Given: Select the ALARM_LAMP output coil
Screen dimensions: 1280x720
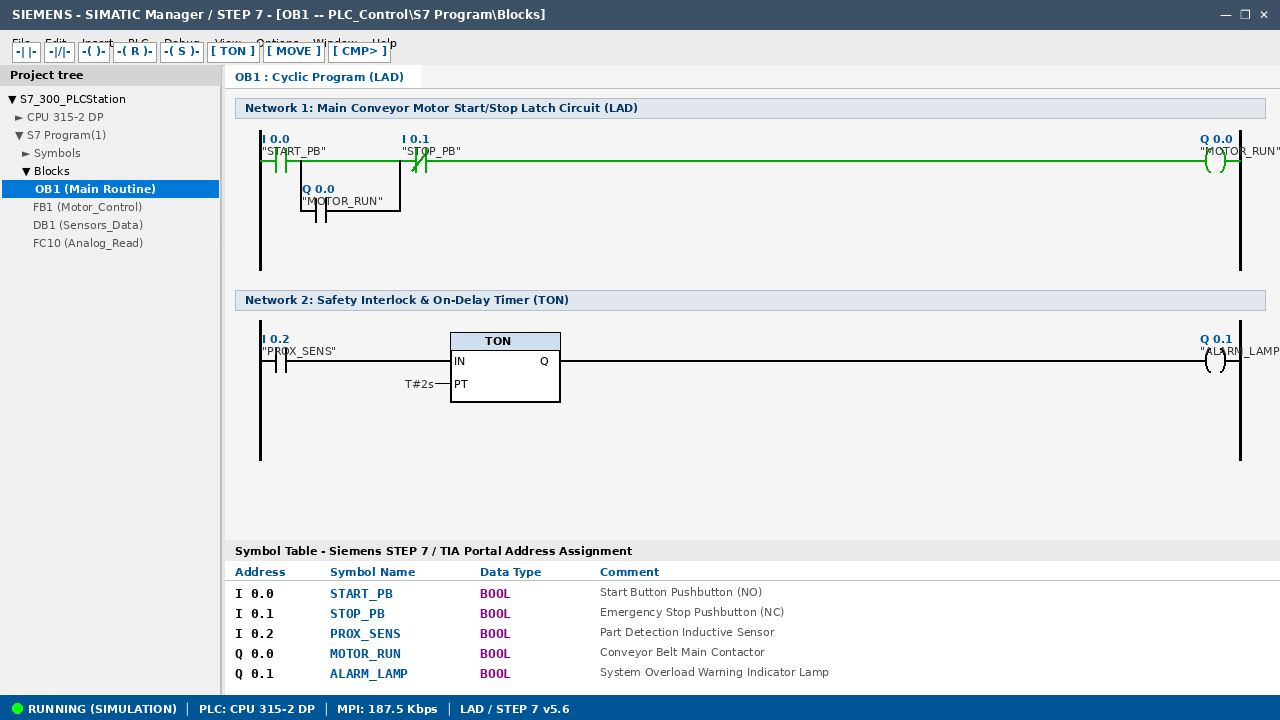Looking at the screenshot, I should click(1215, 361).
